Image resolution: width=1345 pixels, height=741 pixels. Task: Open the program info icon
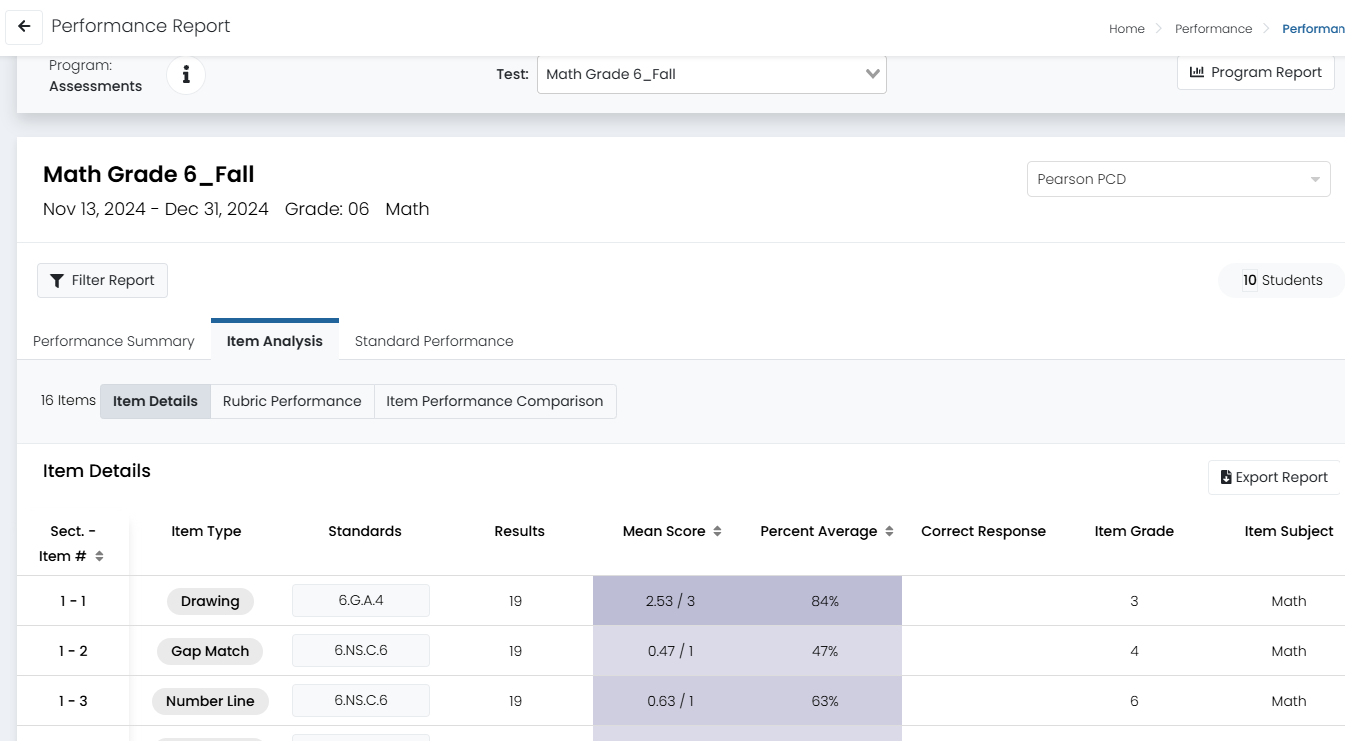point(186,75)
